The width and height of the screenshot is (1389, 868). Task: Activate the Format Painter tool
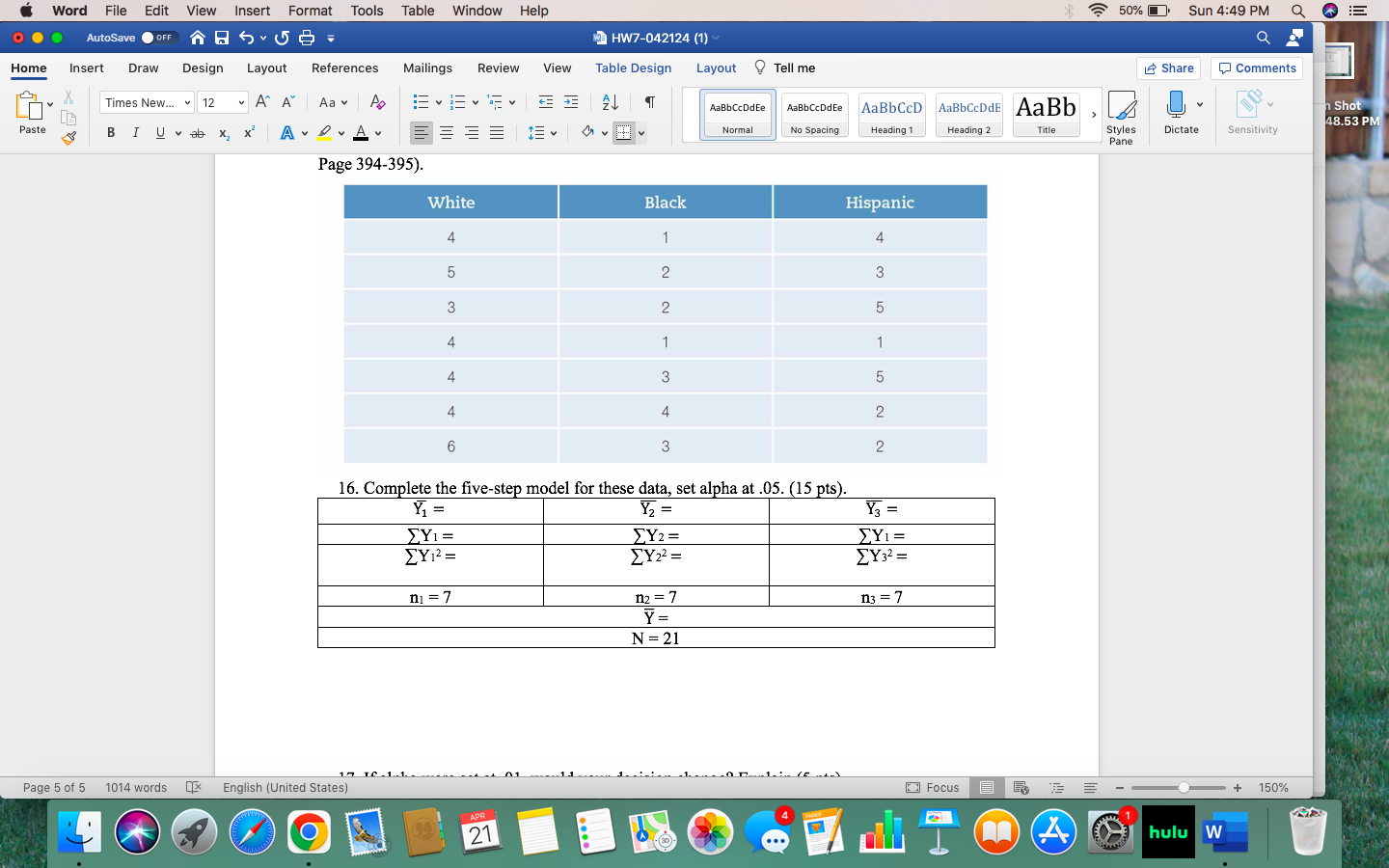click(x=68, y=138)
